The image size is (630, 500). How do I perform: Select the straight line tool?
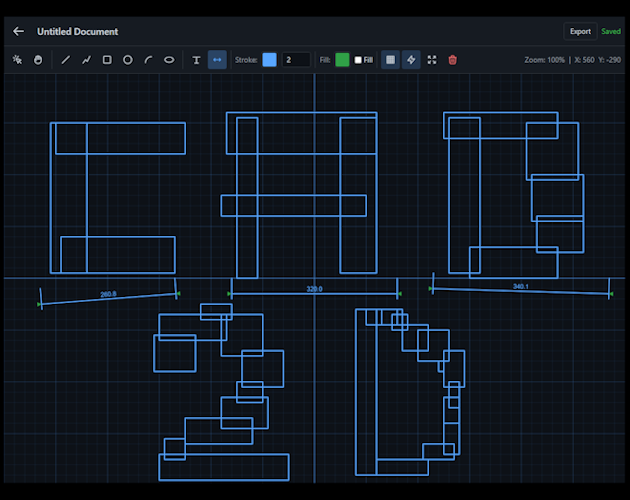66,60
